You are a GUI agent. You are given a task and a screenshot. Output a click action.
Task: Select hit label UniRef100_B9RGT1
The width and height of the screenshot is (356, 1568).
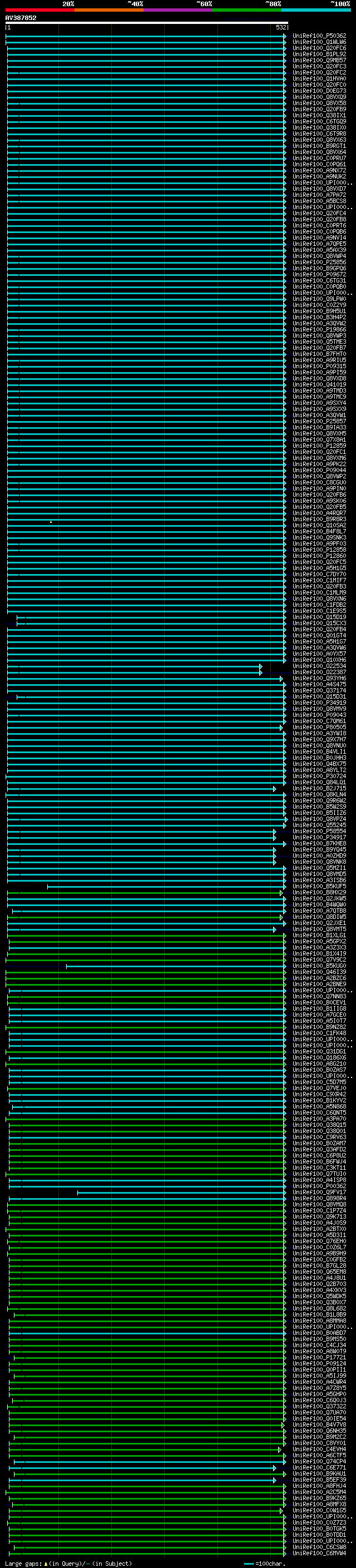pos(319,146)
